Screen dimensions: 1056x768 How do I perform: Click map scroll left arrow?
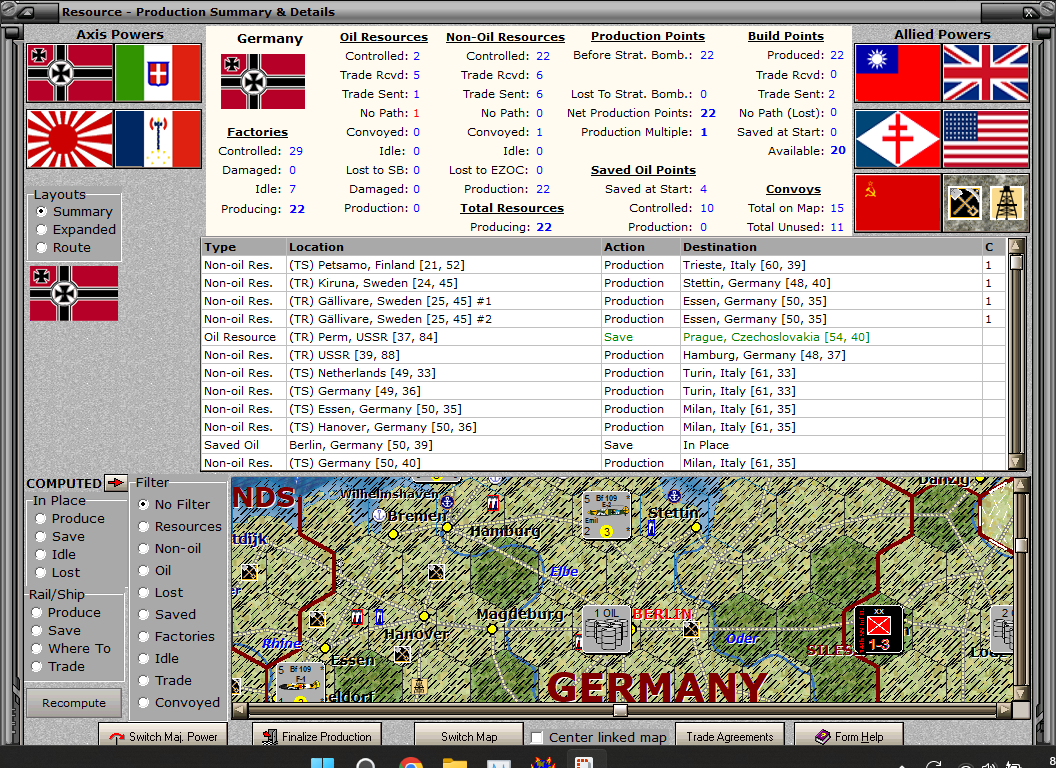tap(239, 710)
